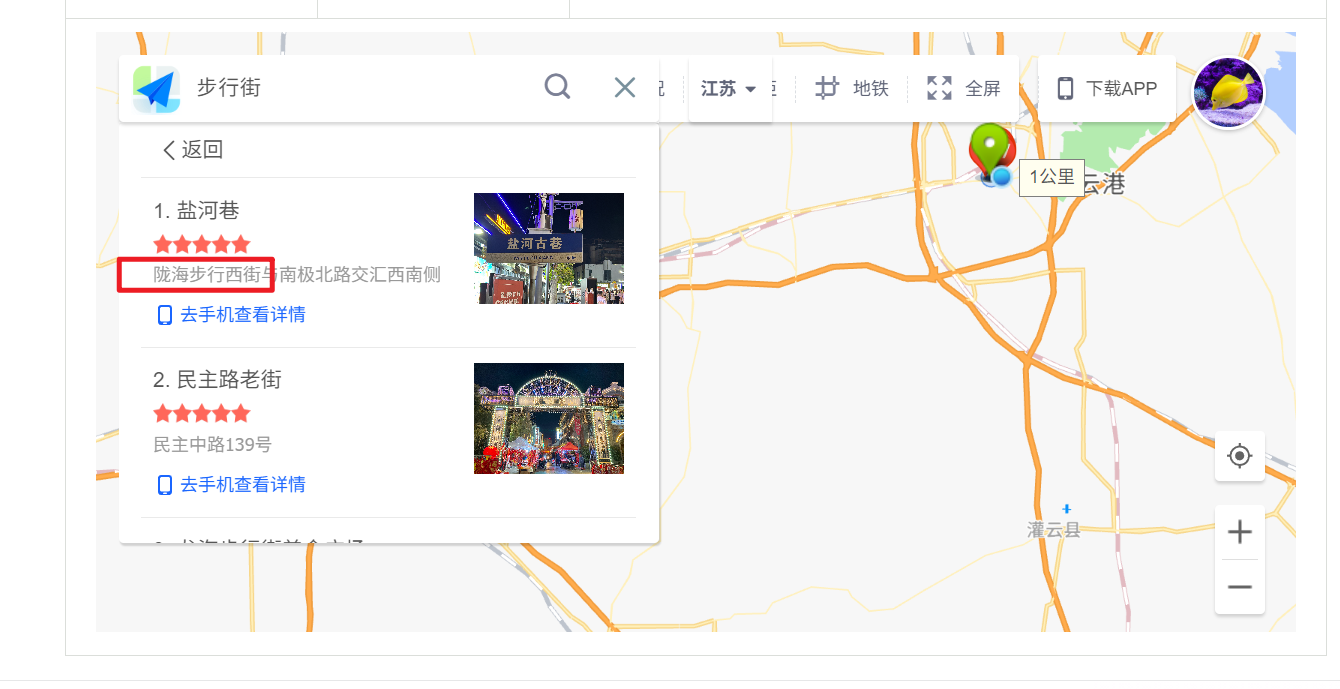This screenshot has width=1340, height=689.
Task: Open the 民主路老街 illuminated arch thumbnail
Action: [x=548, y=418]
